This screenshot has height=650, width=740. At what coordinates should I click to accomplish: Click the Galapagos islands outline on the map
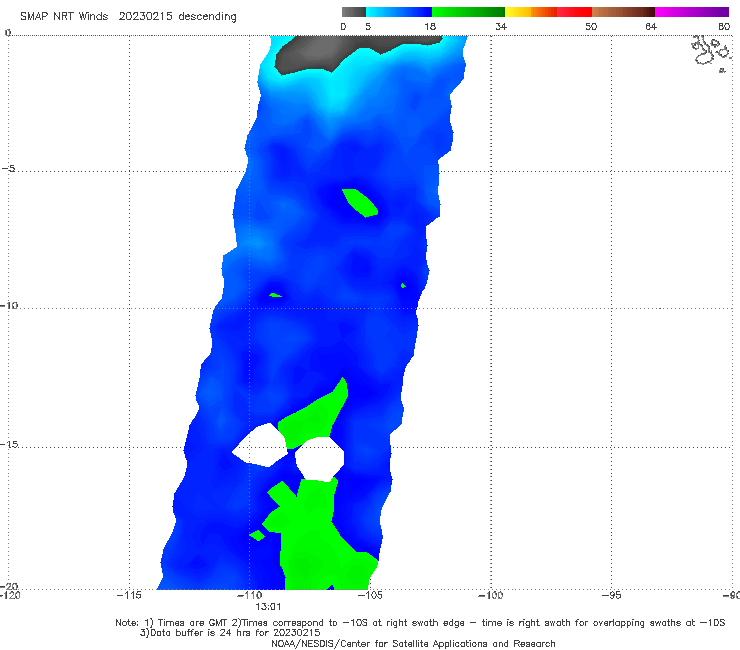tap(712, 53)
